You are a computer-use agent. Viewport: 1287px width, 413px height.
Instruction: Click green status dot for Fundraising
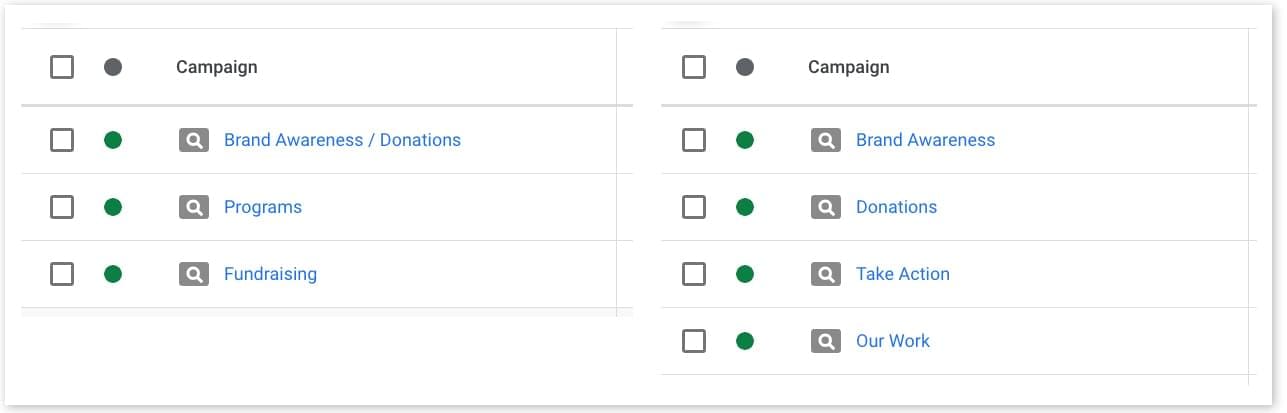[113, 274]
